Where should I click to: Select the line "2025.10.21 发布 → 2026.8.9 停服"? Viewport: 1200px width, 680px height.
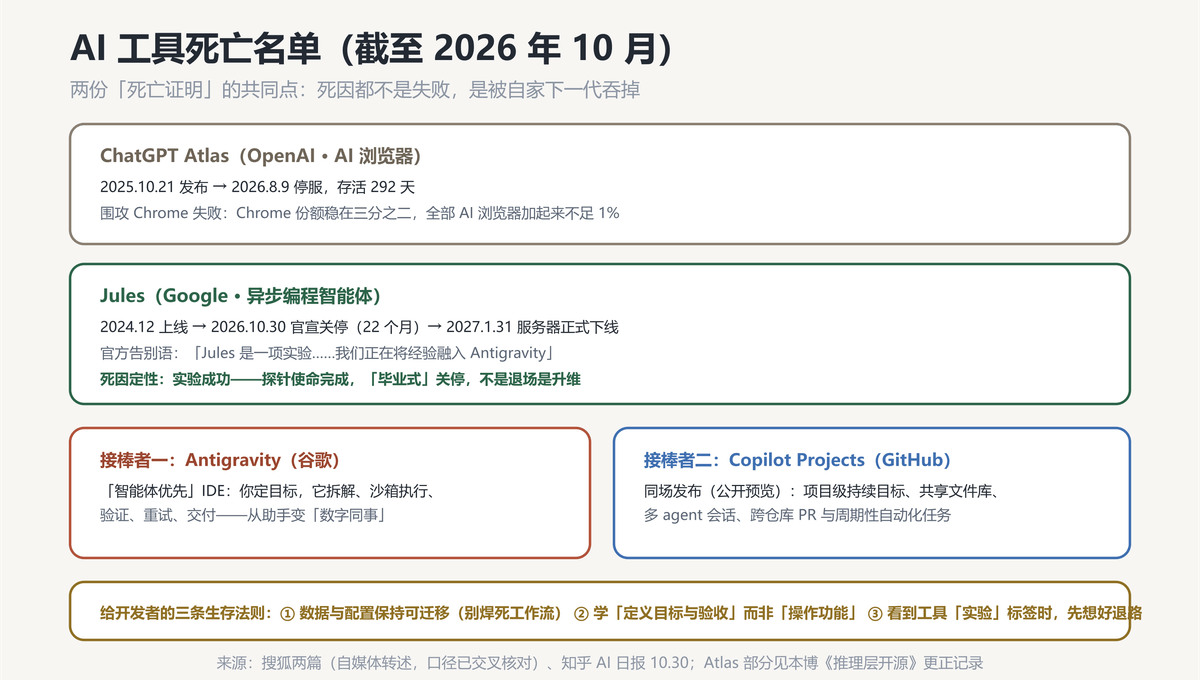(x=257, y=187)
